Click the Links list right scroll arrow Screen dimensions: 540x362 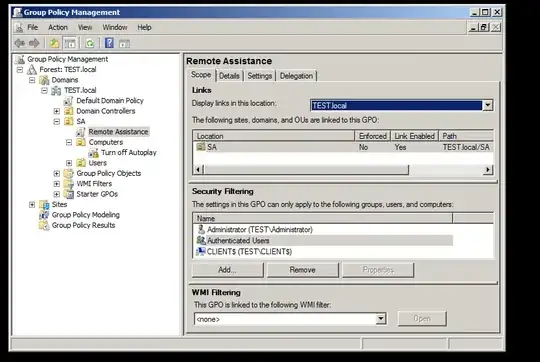(x=488, y=169)
